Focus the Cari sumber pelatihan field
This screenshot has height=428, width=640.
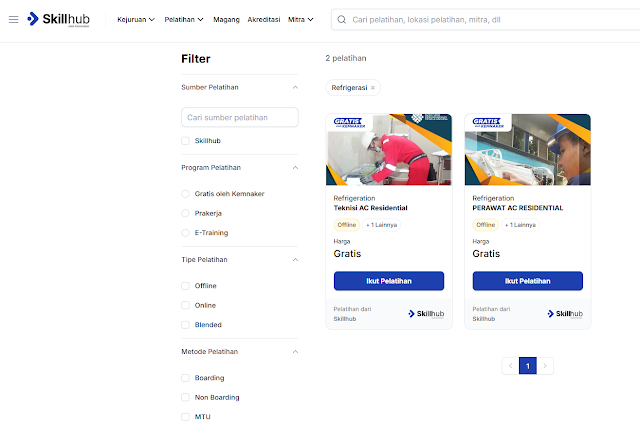tap(240, 118)
